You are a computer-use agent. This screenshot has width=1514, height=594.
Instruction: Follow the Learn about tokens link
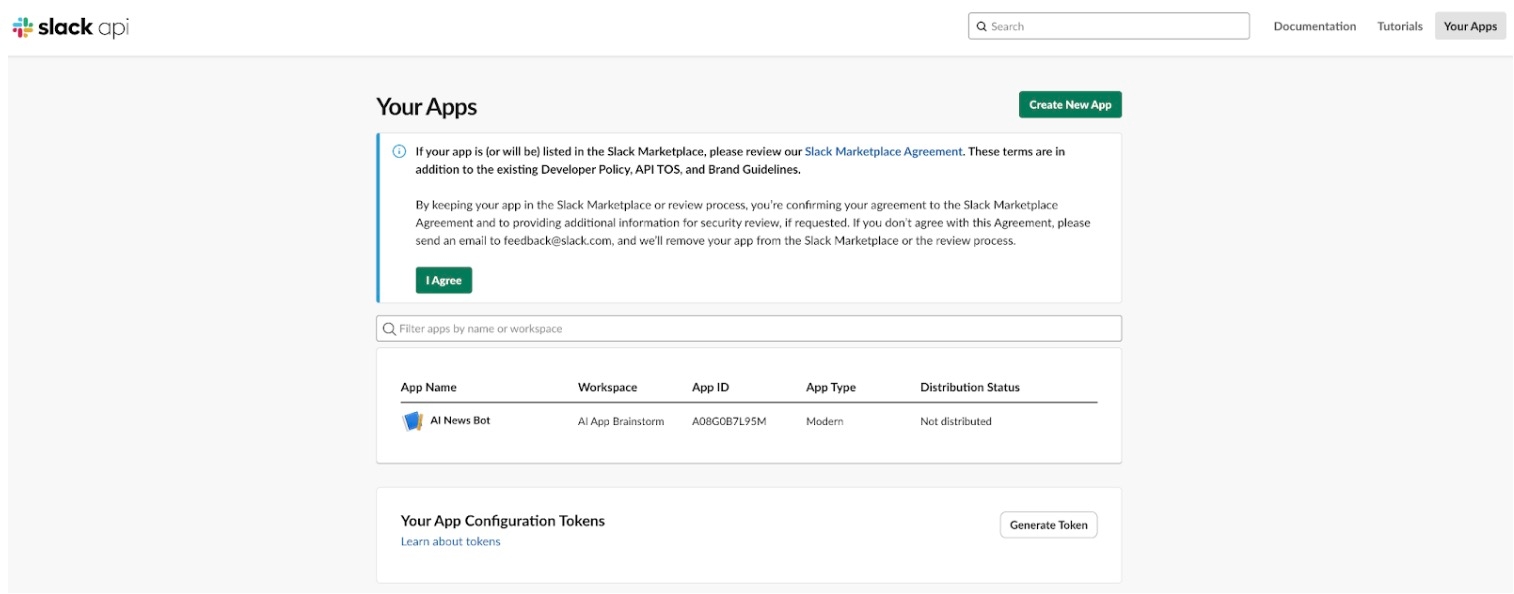pos(450,542)
